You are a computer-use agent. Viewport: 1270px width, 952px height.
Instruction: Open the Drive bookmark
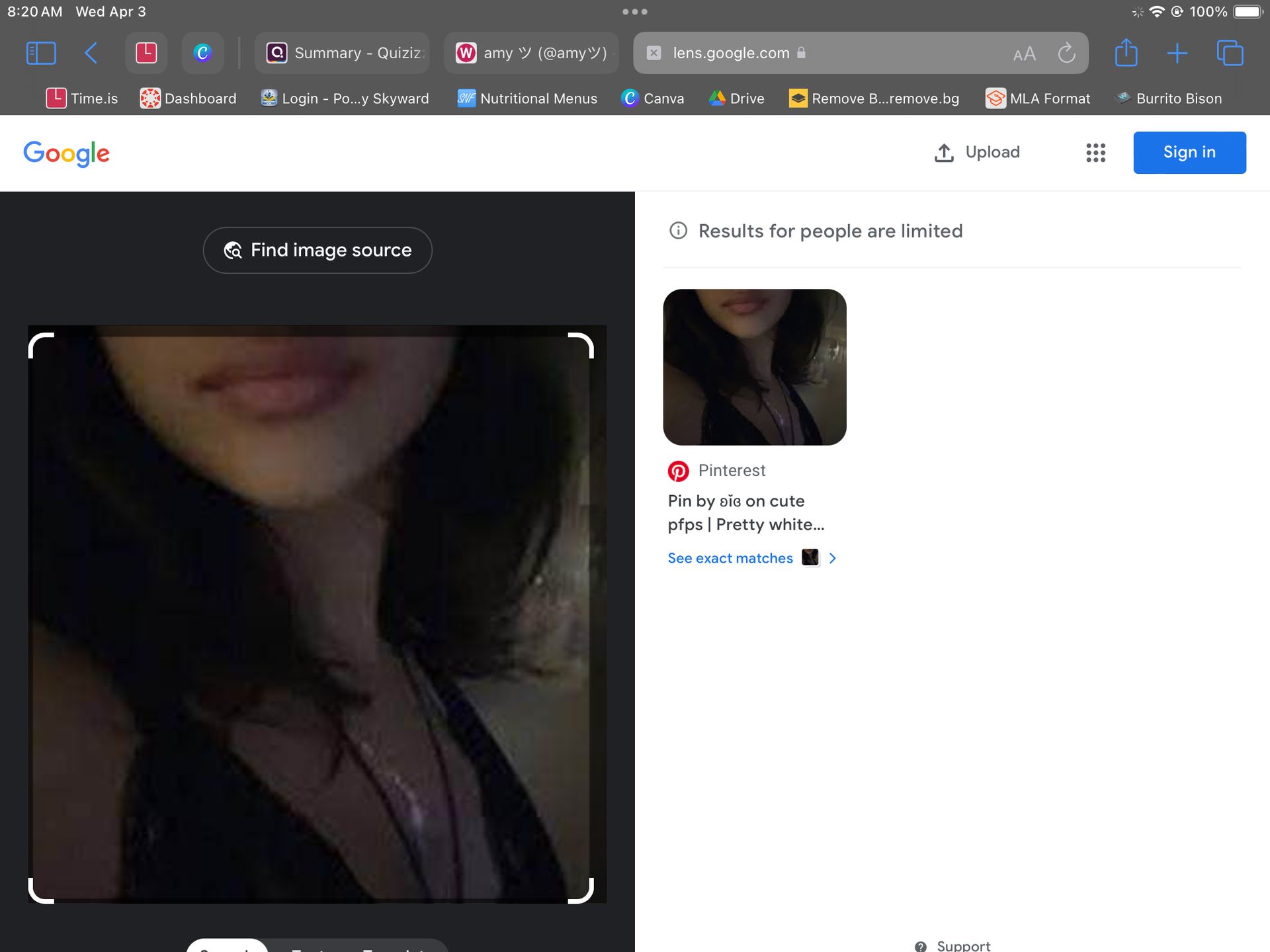tap(736, 99)
